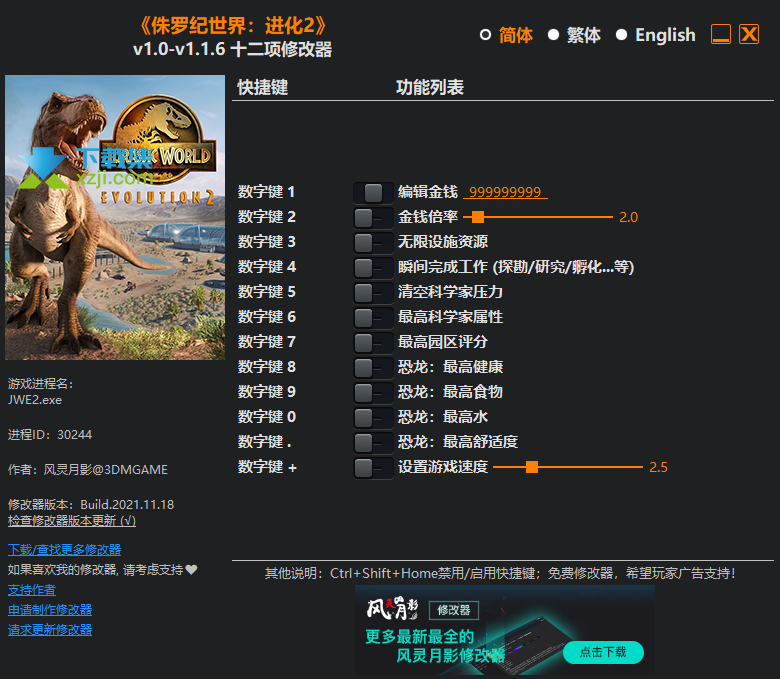The image size is (780, 679).
Task: Click the 数字键 . hotkey label
Action: point(264,442)
